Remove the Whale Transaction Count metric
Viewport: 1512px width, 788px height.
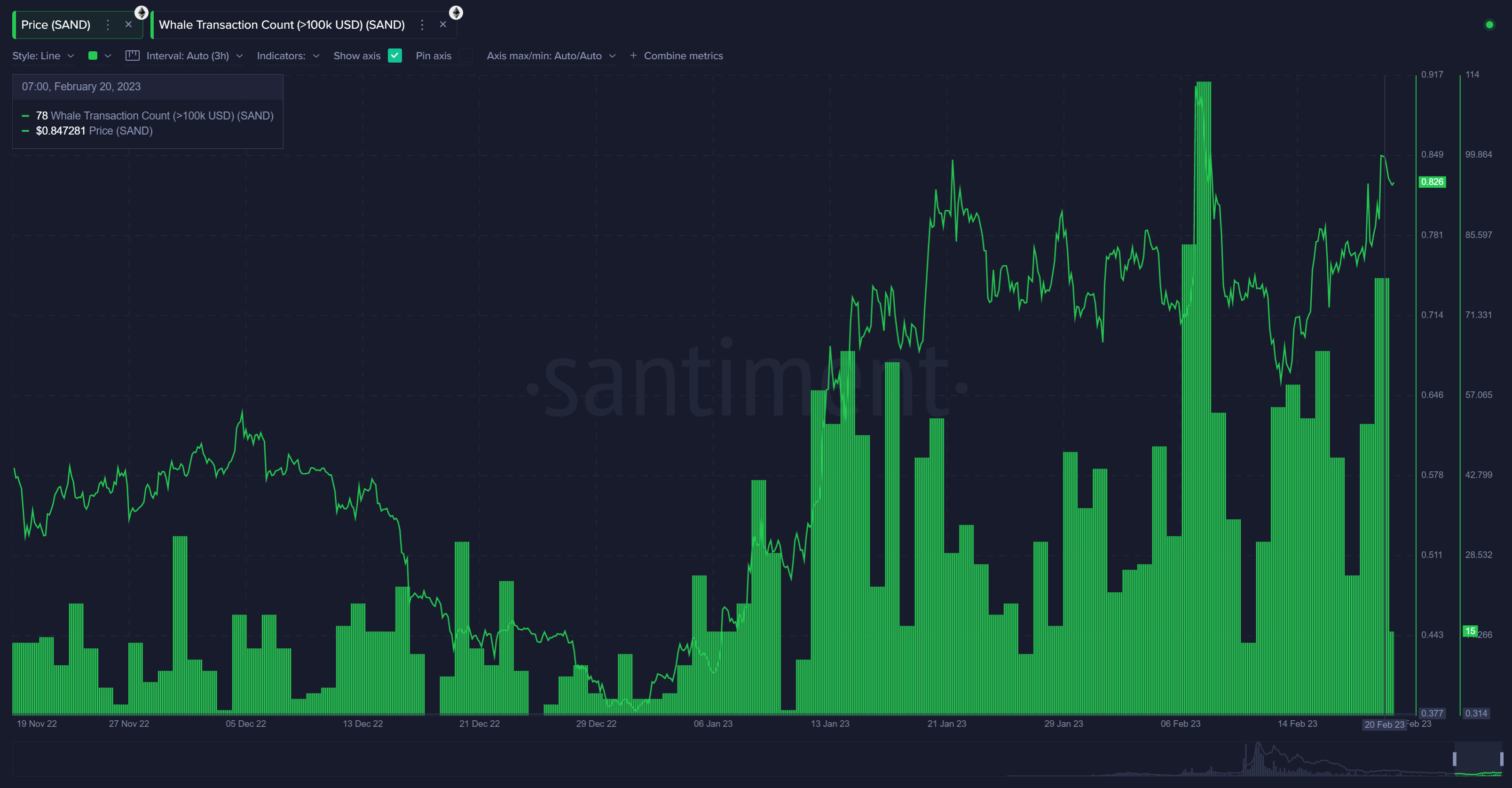443,24
